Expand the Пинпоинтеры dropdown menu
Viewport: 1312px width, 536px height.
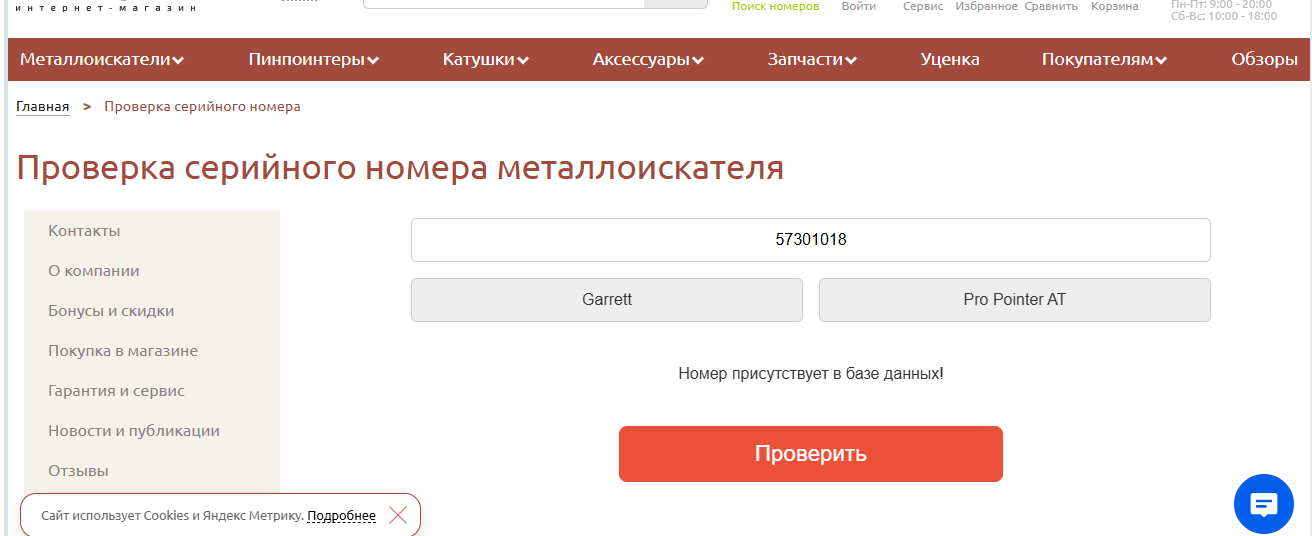pos(314,60)
